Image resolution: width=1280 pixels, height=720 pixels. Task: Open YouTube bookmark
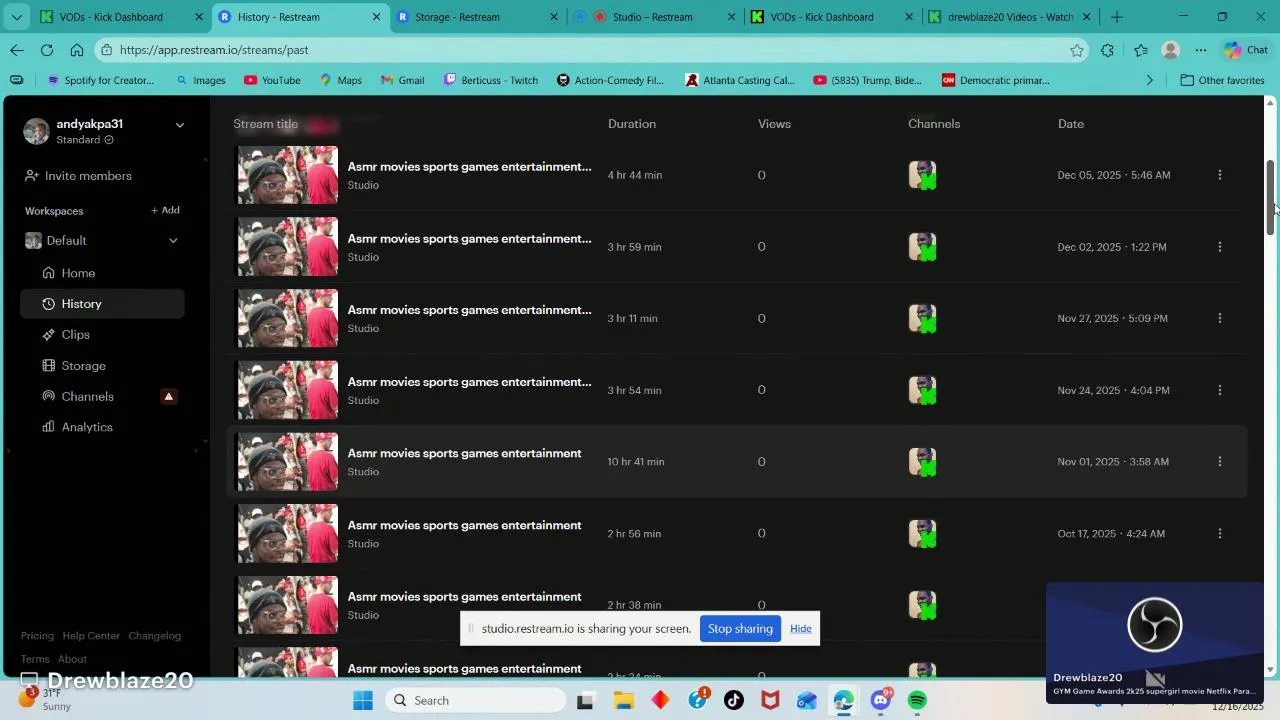tap(272, 80)
